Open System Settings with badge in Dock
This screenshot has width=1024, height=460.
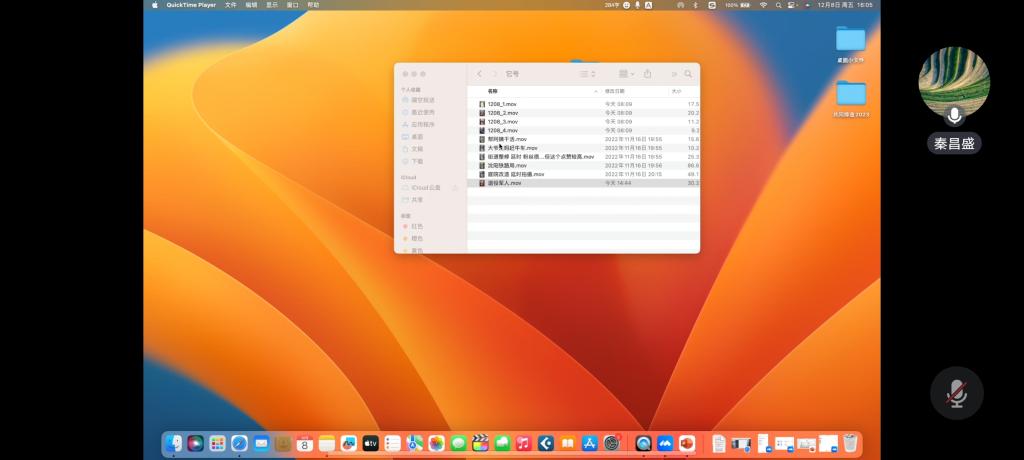[x=612, y=444]
